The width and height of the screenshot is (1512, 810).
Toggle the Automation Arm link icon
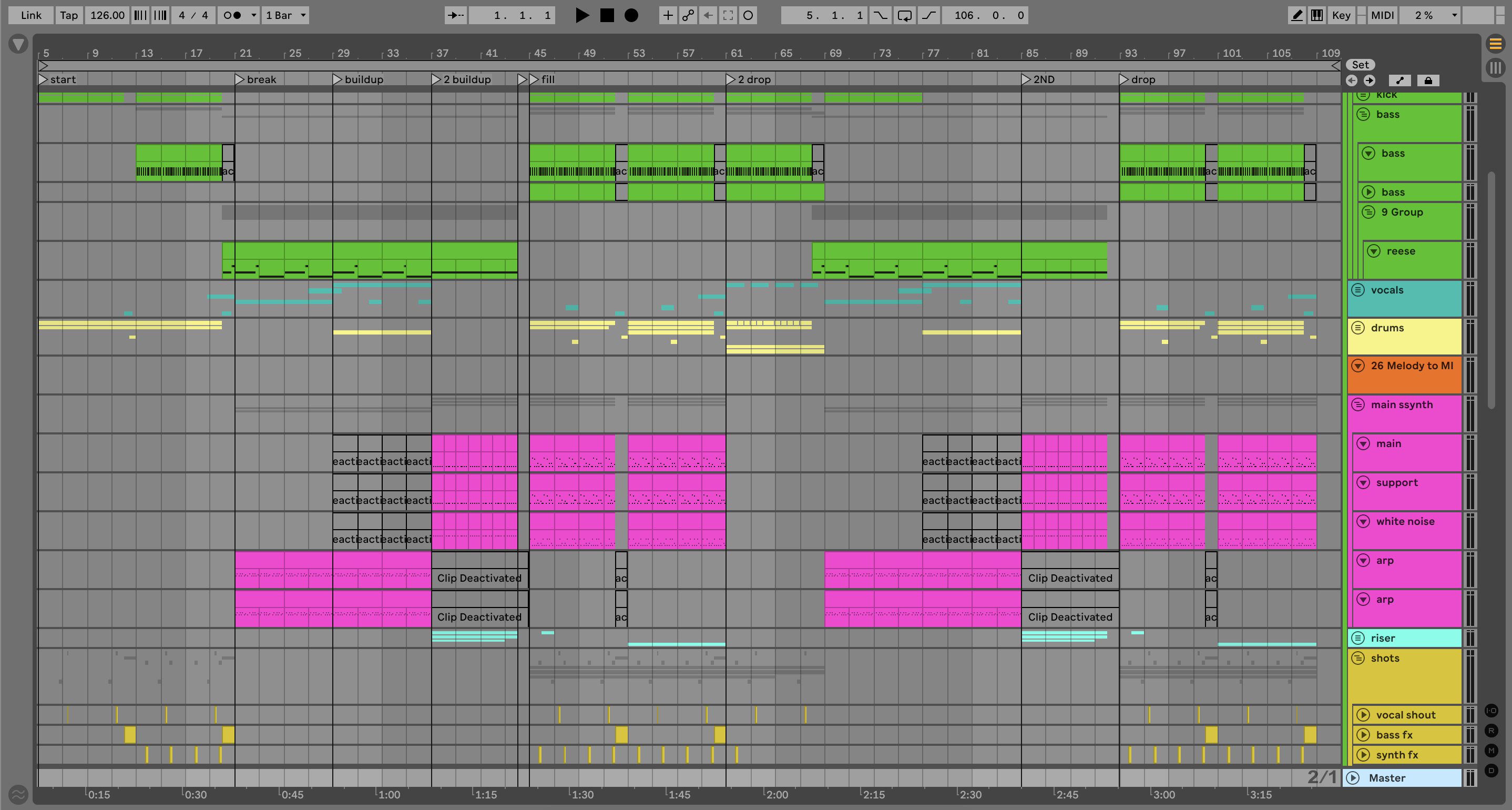point(688,15)
